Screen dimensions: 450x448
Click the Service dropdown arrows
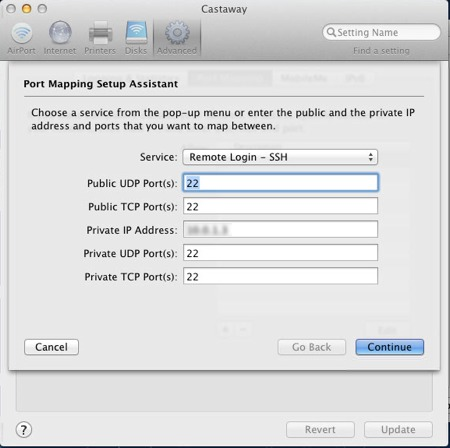click(370, 157)
